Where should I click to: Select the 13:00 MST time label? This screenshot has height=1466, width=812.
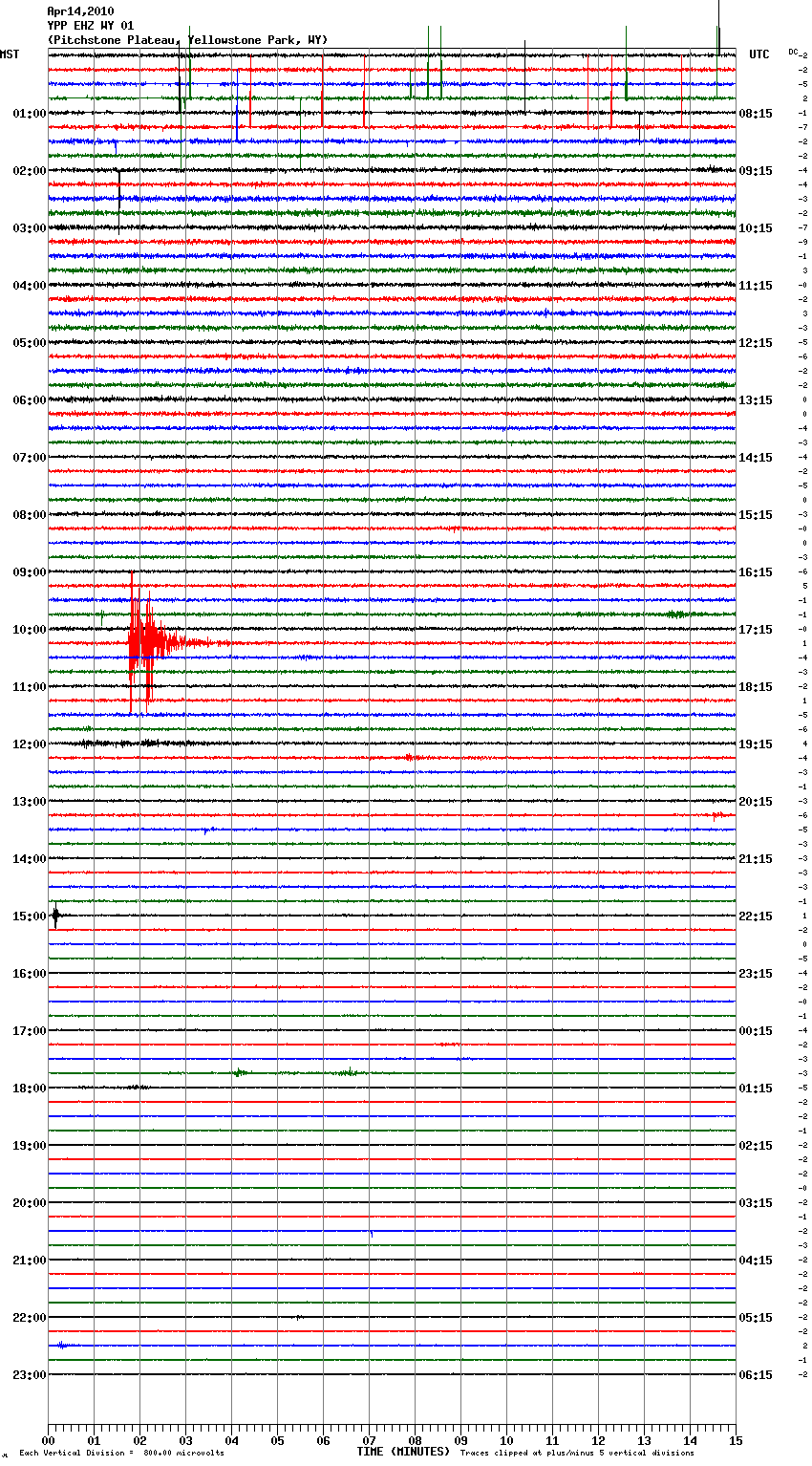(x=30, y=802)
